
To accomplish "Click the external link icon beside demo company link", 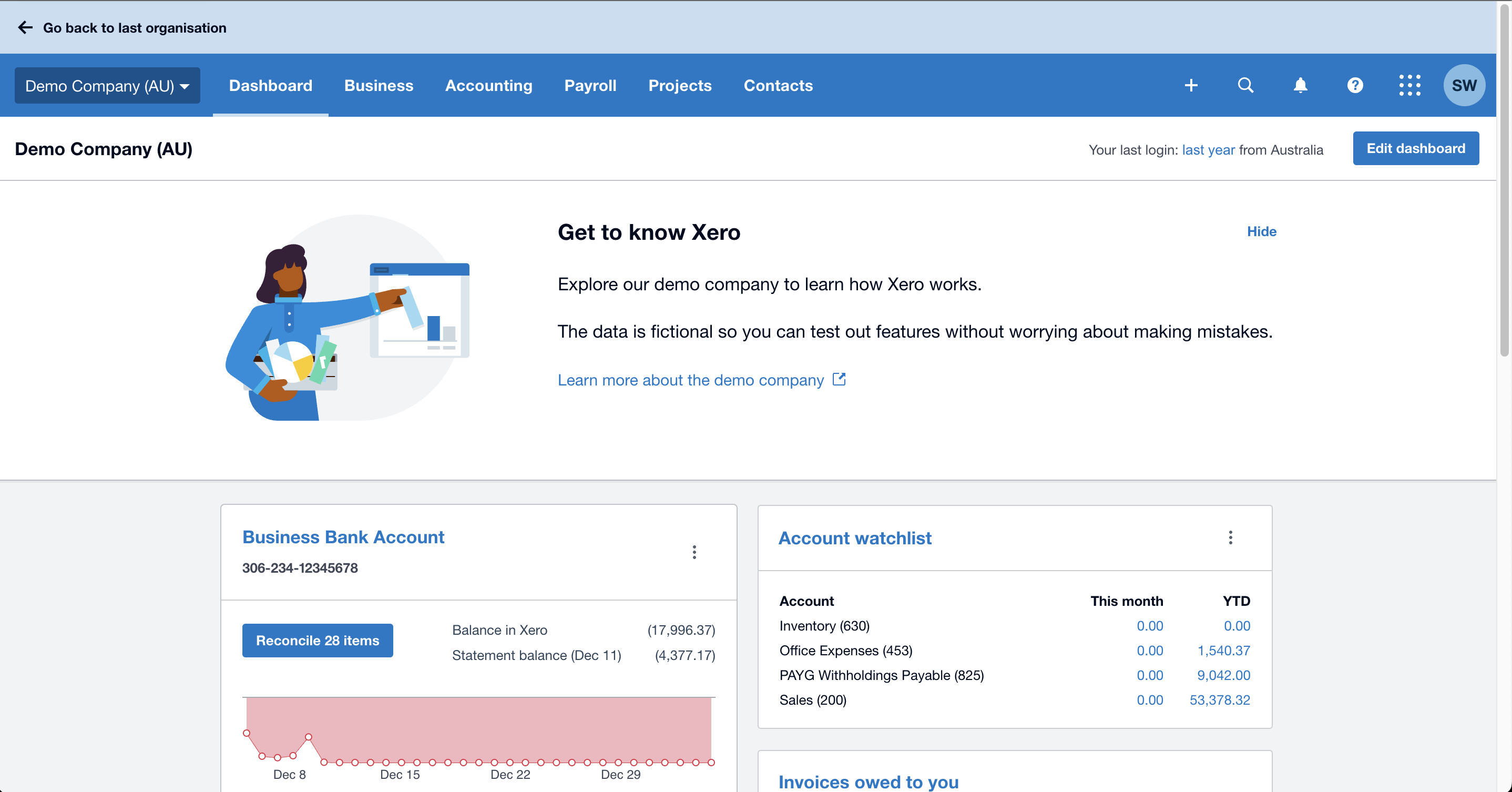I will click(x=840, y=379).
